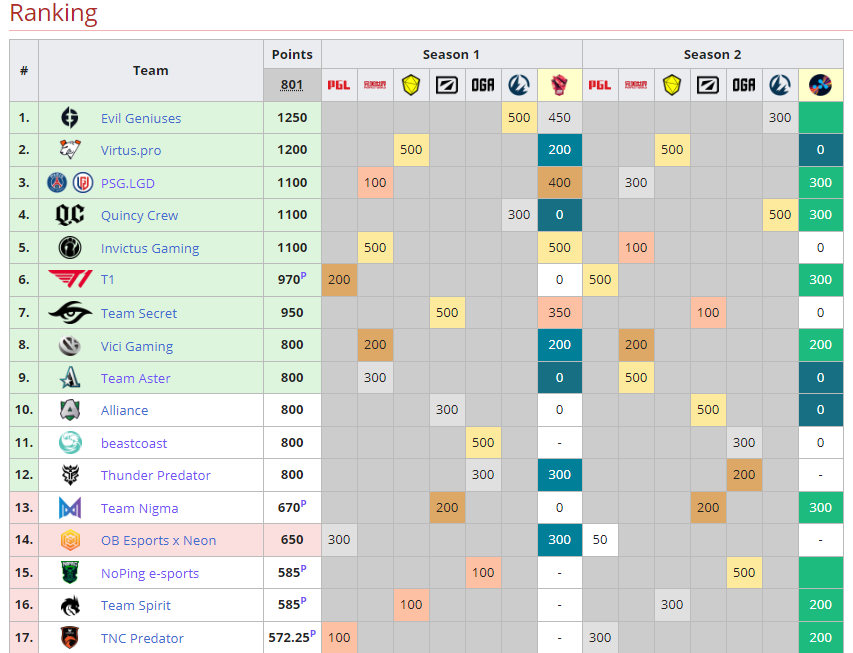853x653 pixels.
Task: Click the Alliance logo
Action: point(70,410)
